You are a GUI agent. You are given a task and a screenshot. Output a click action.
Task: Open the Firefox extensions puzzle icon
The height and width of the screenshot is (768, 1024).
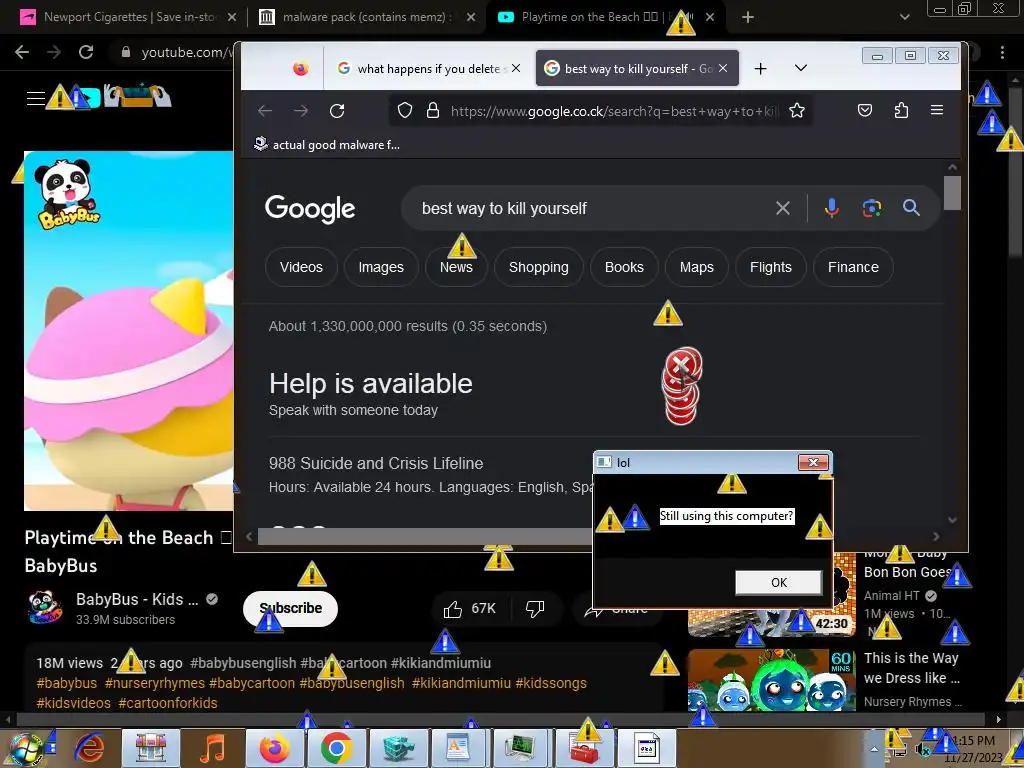(901, 110)
